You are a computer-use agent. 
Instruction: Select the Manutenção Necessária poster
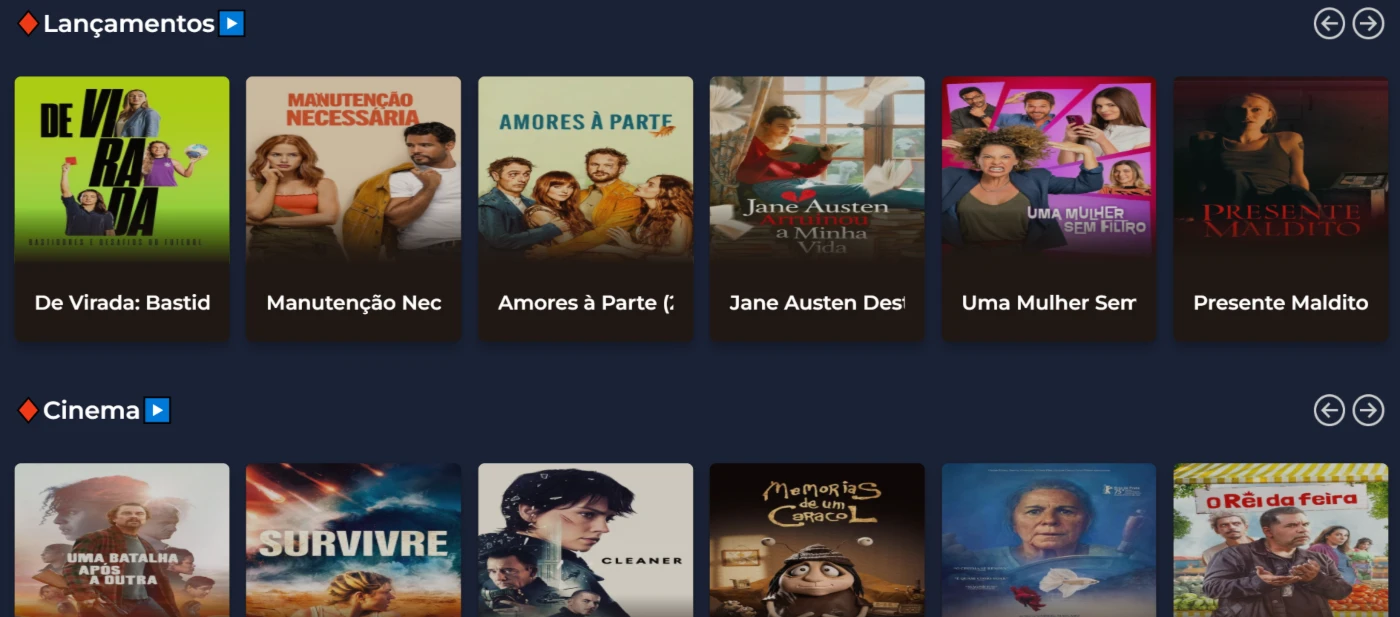pyautogui.click(x=353, y=170)
